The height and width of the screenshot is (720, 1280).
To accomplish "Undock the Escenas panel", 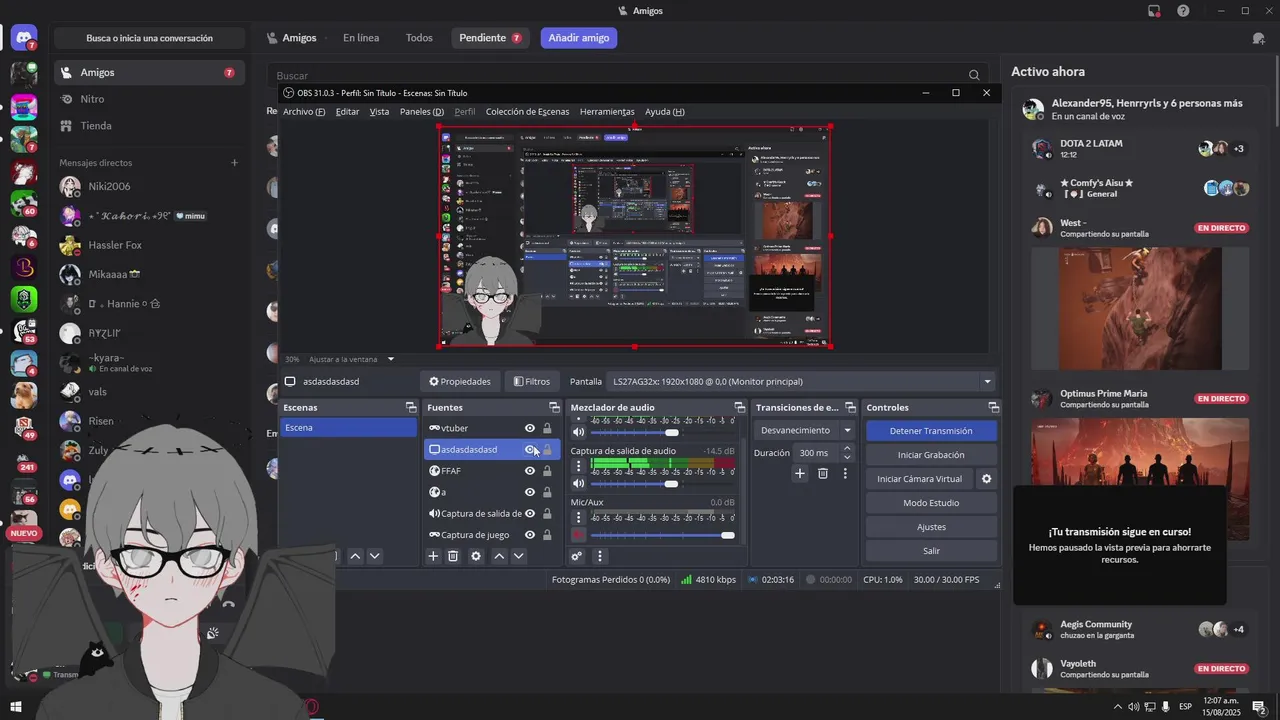I will (x=411, y=407).
